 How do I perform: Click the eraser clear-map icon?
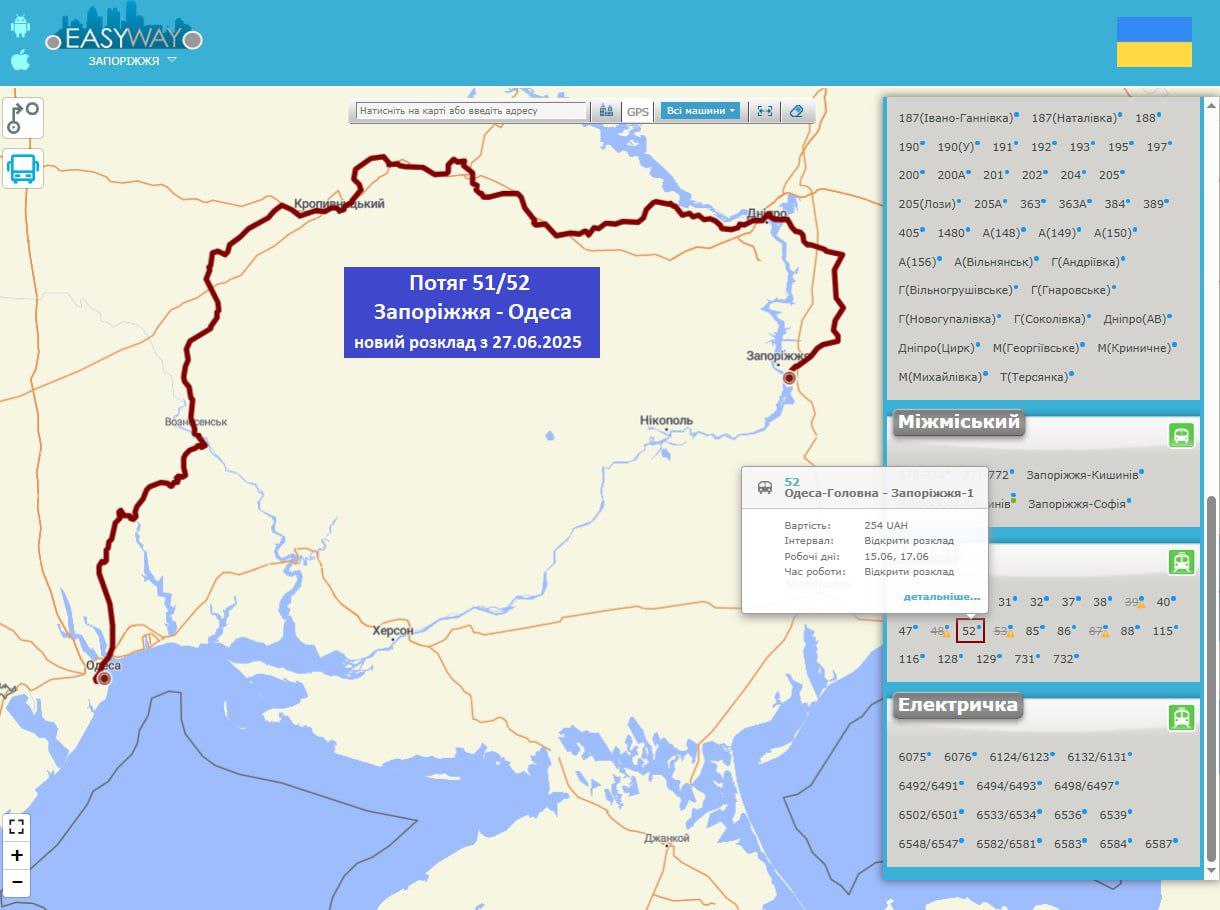point(796,111)
